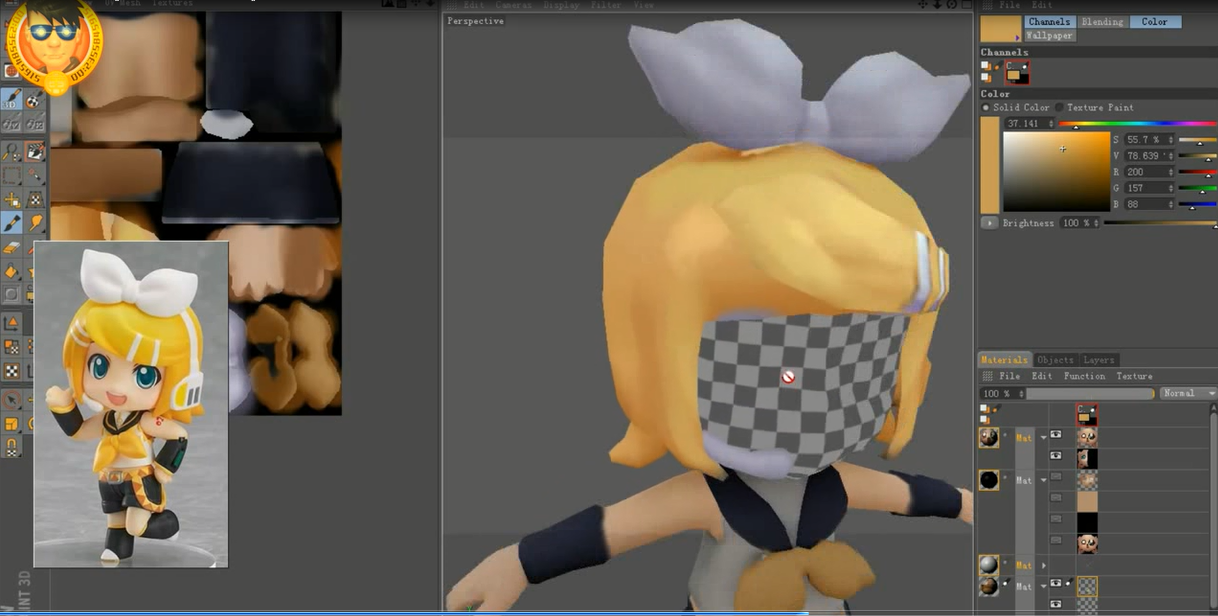Click the Materials panel vertical scrollbar
This screenshot has height=616, width=1218.
point(1213,510)
